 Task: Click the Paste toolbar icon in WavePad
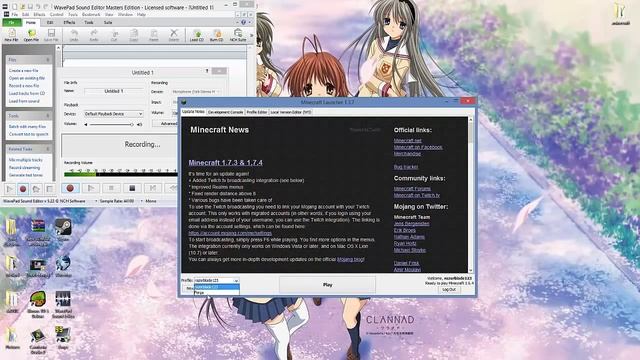[154, 35]
